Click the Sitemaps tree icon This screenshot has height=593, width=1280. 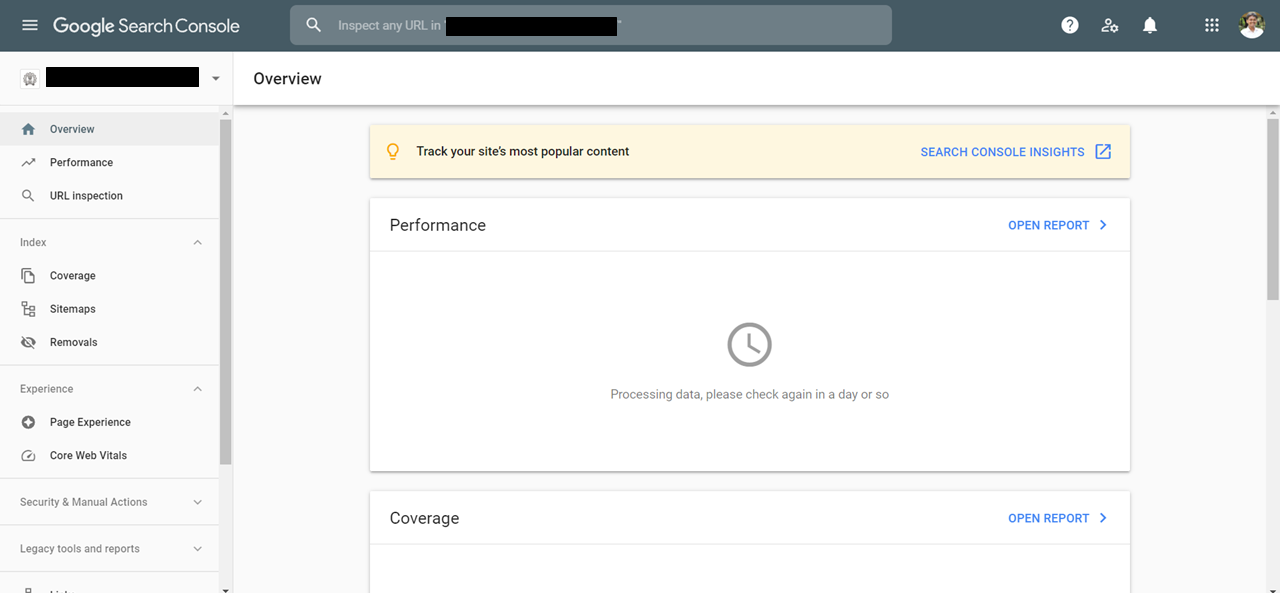pyautogui.click(x=28, y=309)
